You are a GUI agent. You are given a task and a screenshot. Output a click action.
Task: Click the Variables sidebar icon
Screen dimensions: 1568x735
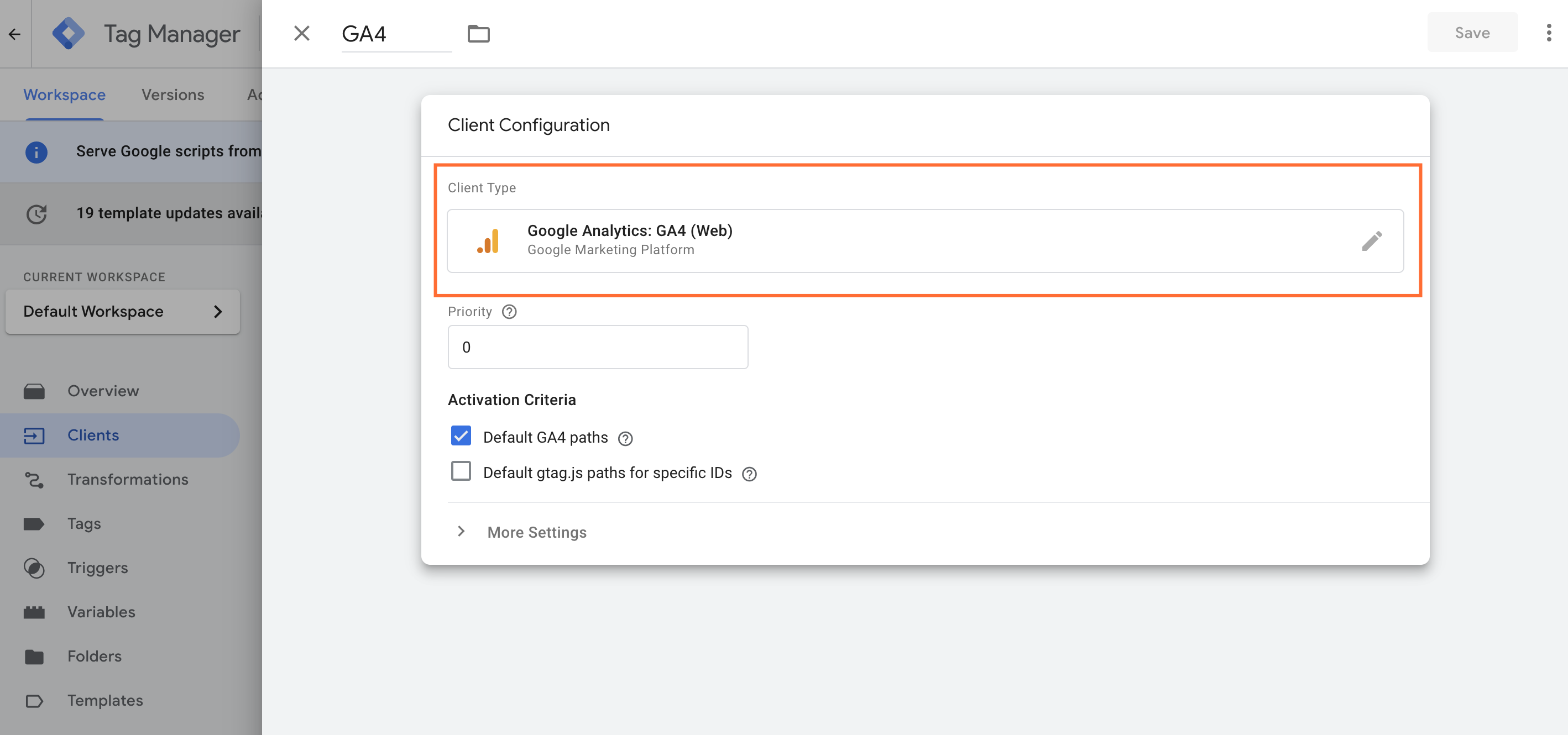[x=34, y=612]
